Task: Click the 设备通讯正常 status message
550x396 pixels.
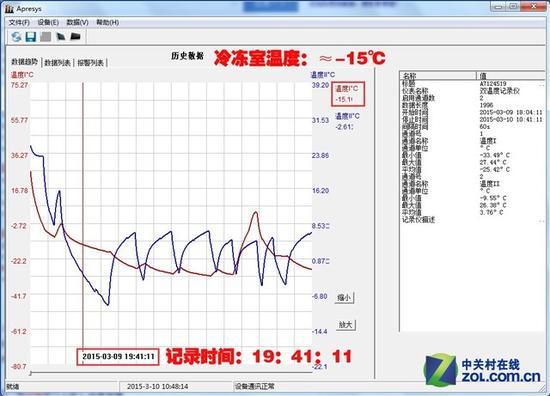Action: tap(255, 387)
